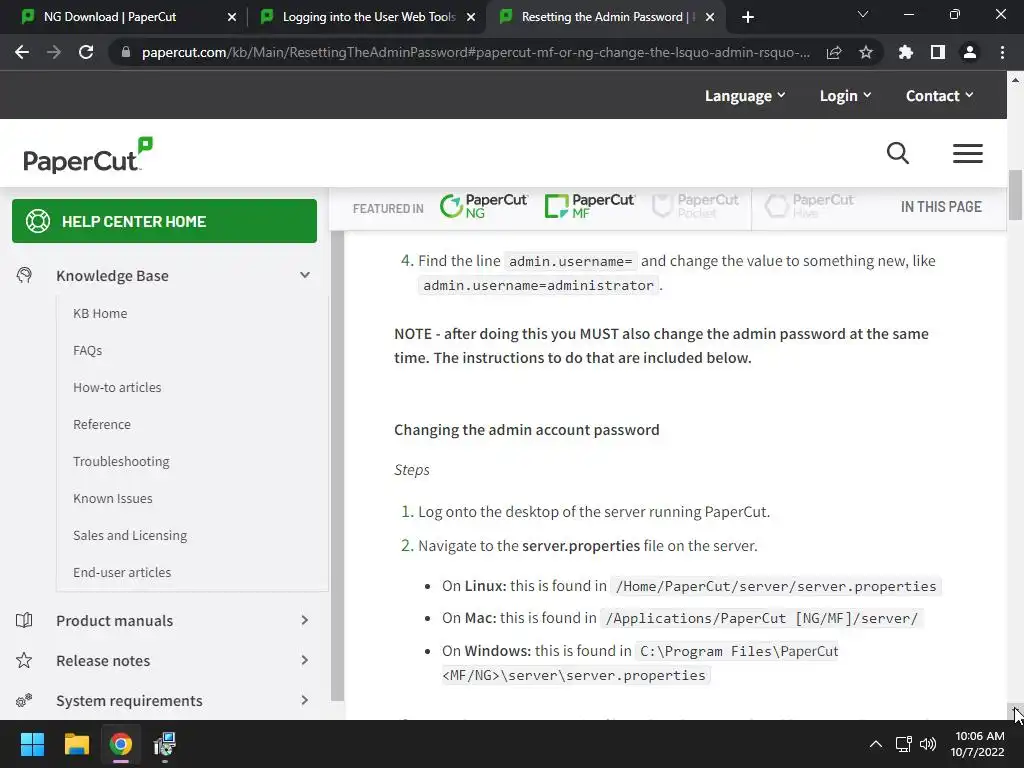
Task: Open the clock and date tray
Action: 978,744
